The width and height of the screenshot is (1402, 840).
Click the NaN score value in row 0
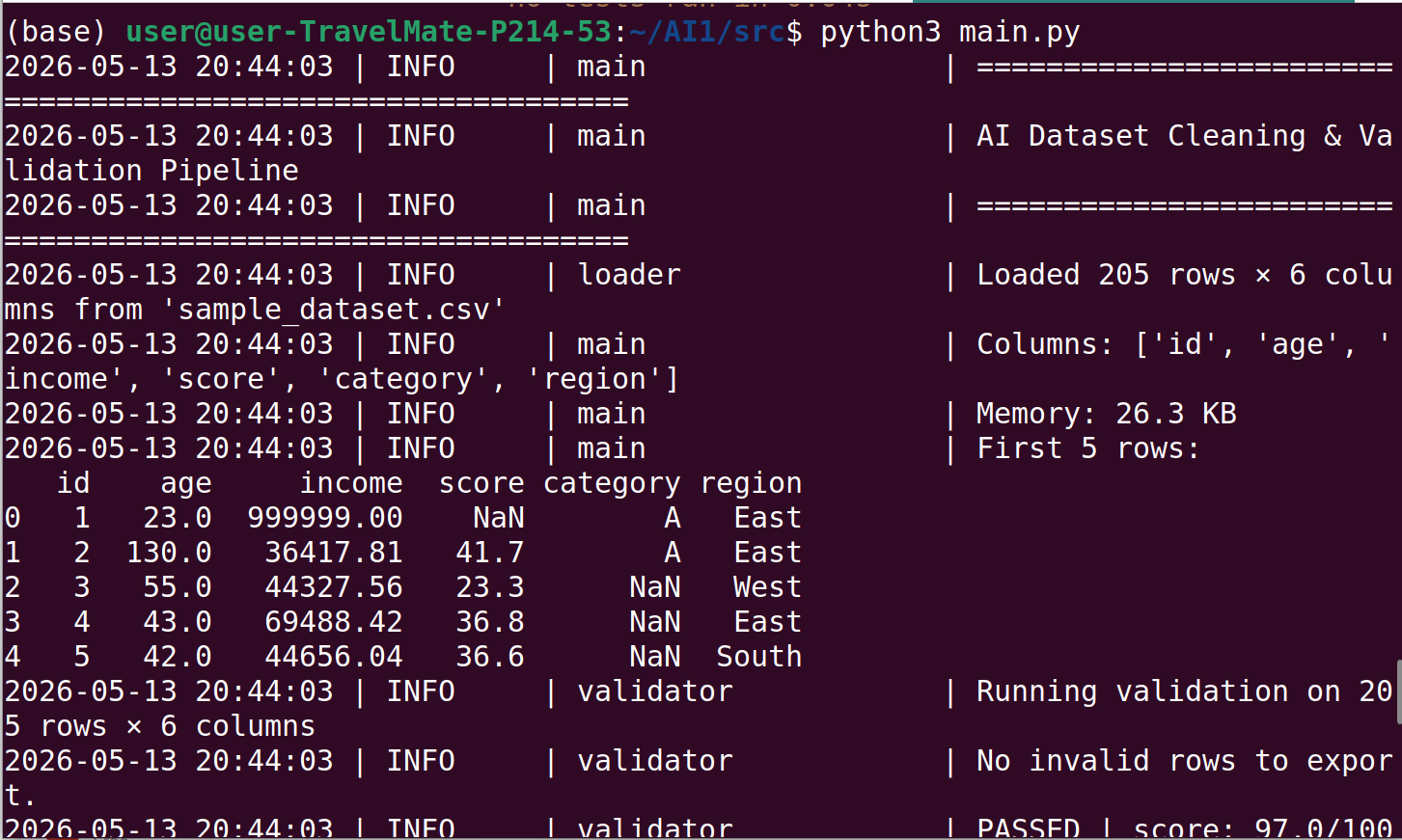point(499,518)
